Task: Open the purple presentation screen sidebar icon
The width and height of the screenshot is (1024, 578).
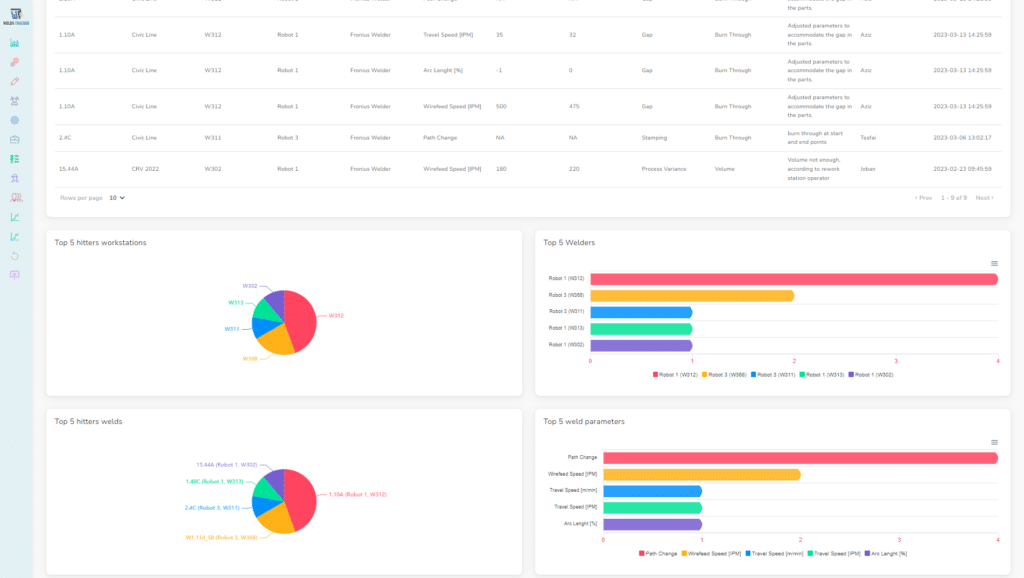Action: pyautogui.click(x=14, y=275)
